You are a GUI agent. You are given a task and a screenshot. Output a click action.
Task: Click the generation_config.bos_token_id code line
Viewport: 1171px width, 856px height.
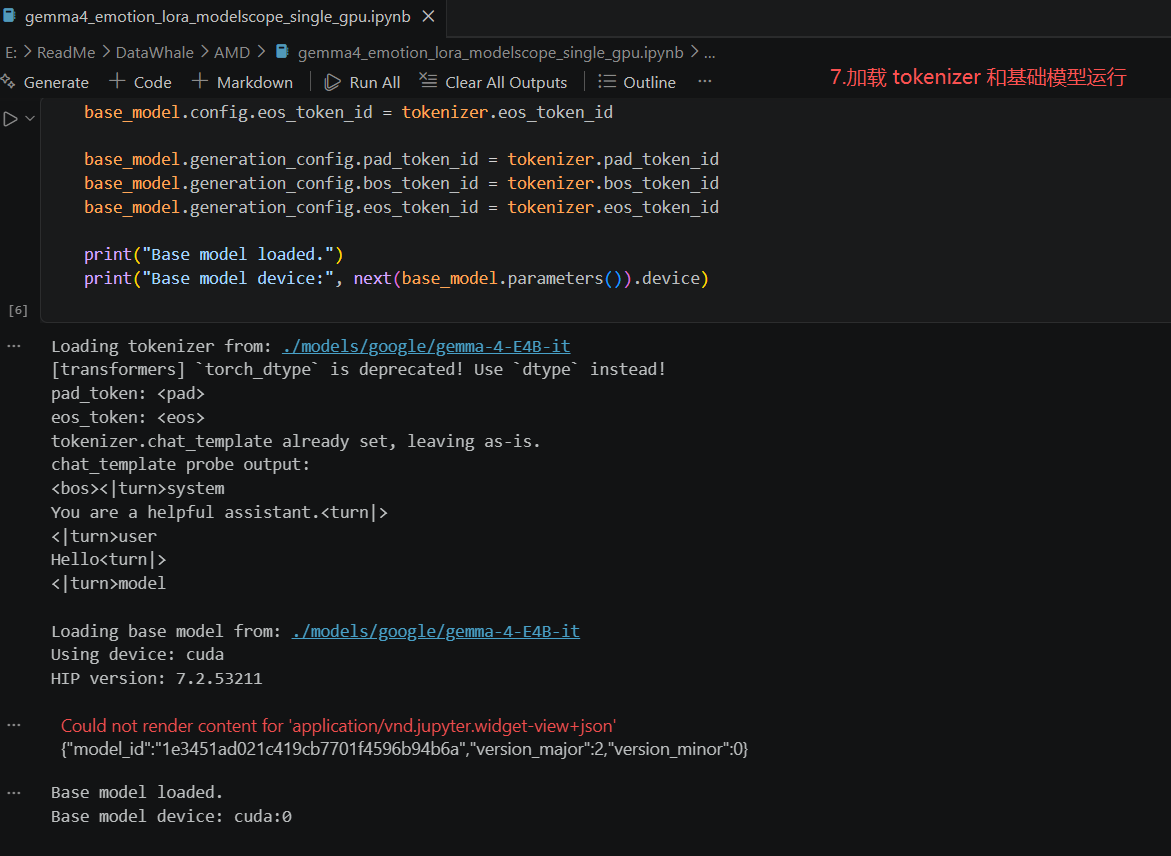pos(401,183)
